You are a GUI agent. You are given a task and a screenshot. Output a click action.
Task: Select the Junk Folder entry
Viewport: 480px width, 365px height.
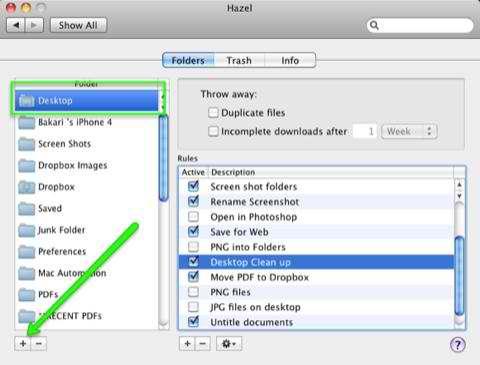click(87, 230)
